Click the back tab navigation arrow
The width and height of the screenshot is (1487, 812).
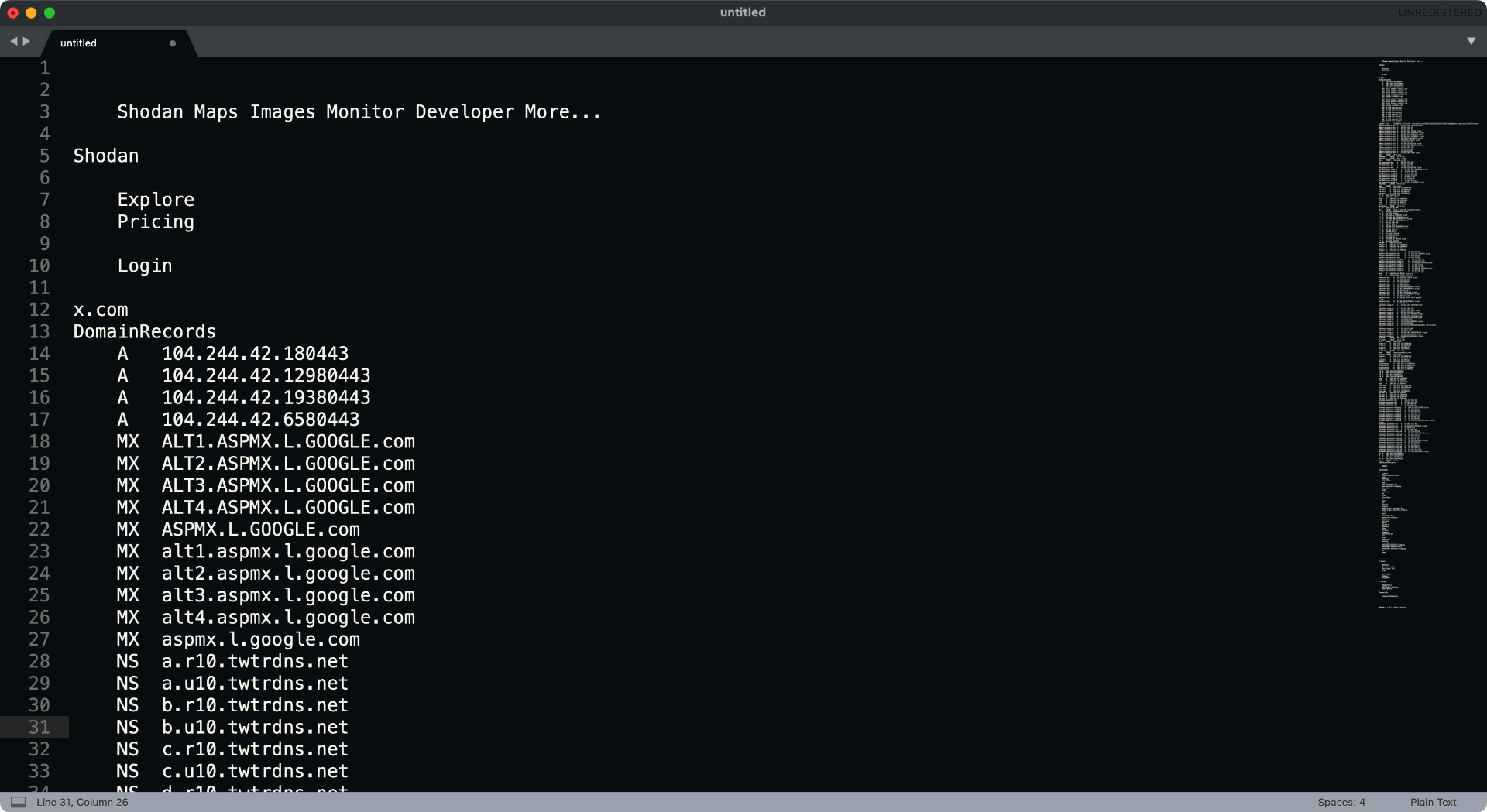tap(13, 41)
